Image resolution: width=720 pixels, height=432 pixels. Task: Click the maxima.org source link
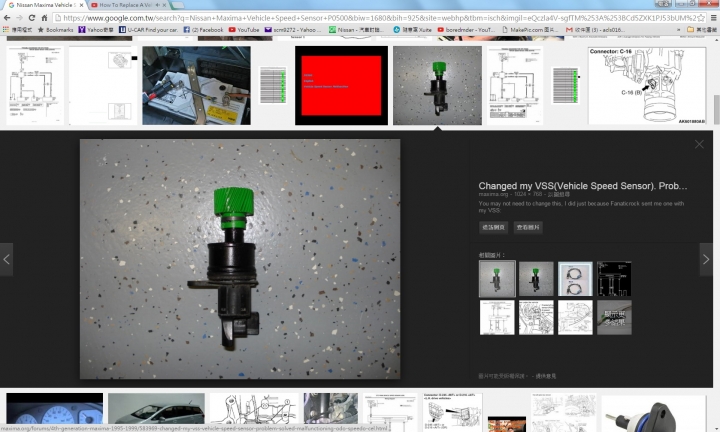(x=493, y=194)
